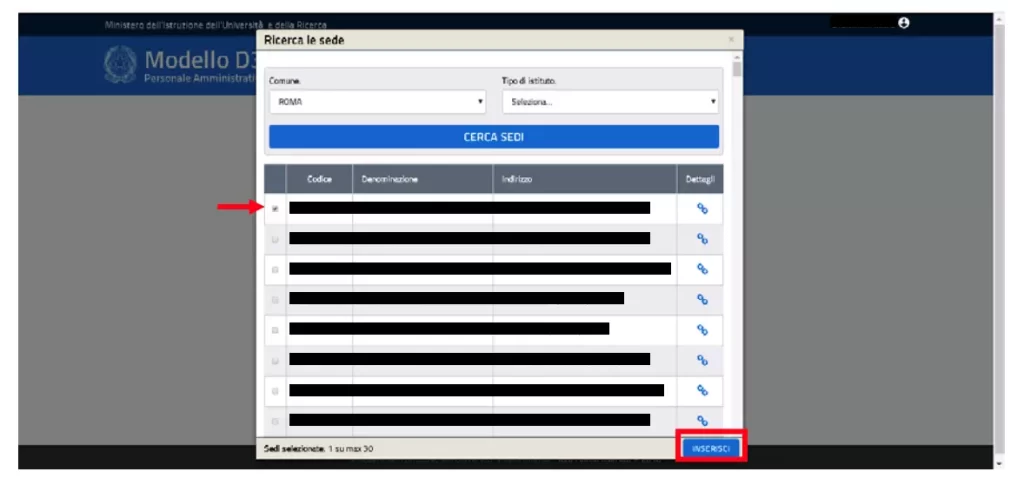Click the dialog's vertical scrollbar
The image size is (1024, 485).
pos(737,245)
